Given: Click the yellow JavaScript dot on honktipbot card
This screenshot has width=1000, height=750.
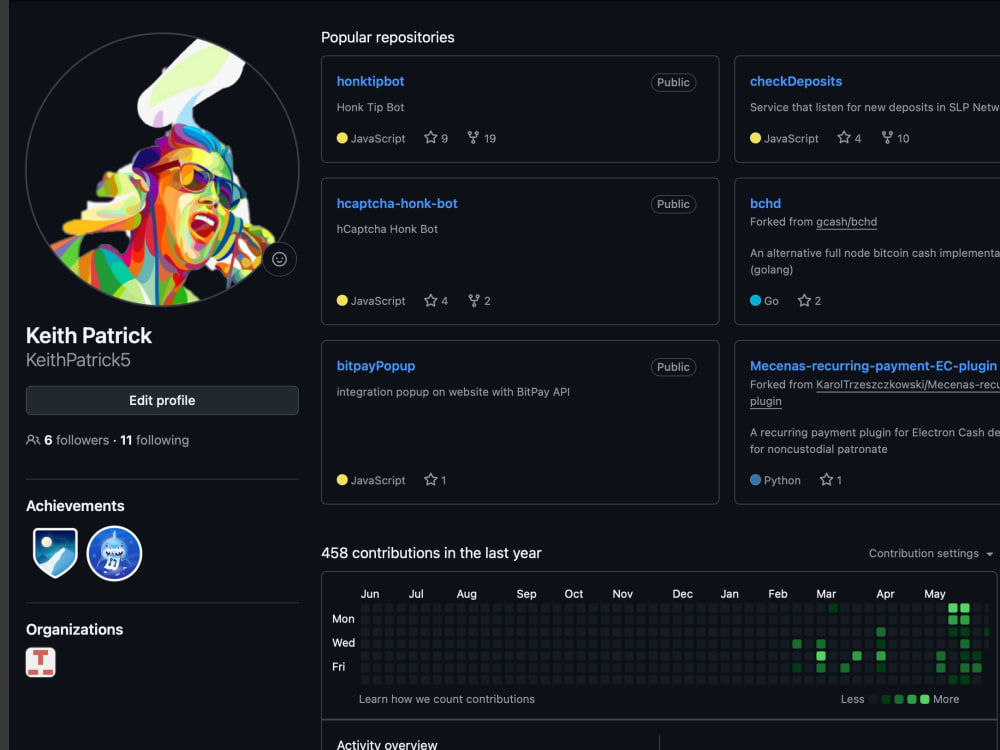Looking at the screenshot, I should [342, 138].
